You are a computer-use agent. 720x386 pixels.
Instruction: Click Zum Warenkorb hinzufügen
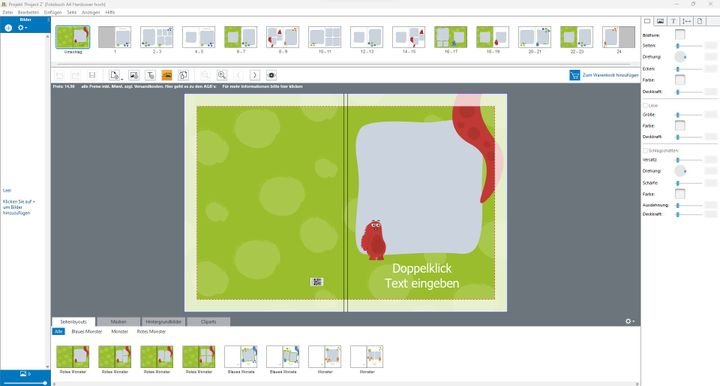coord(610,75)
